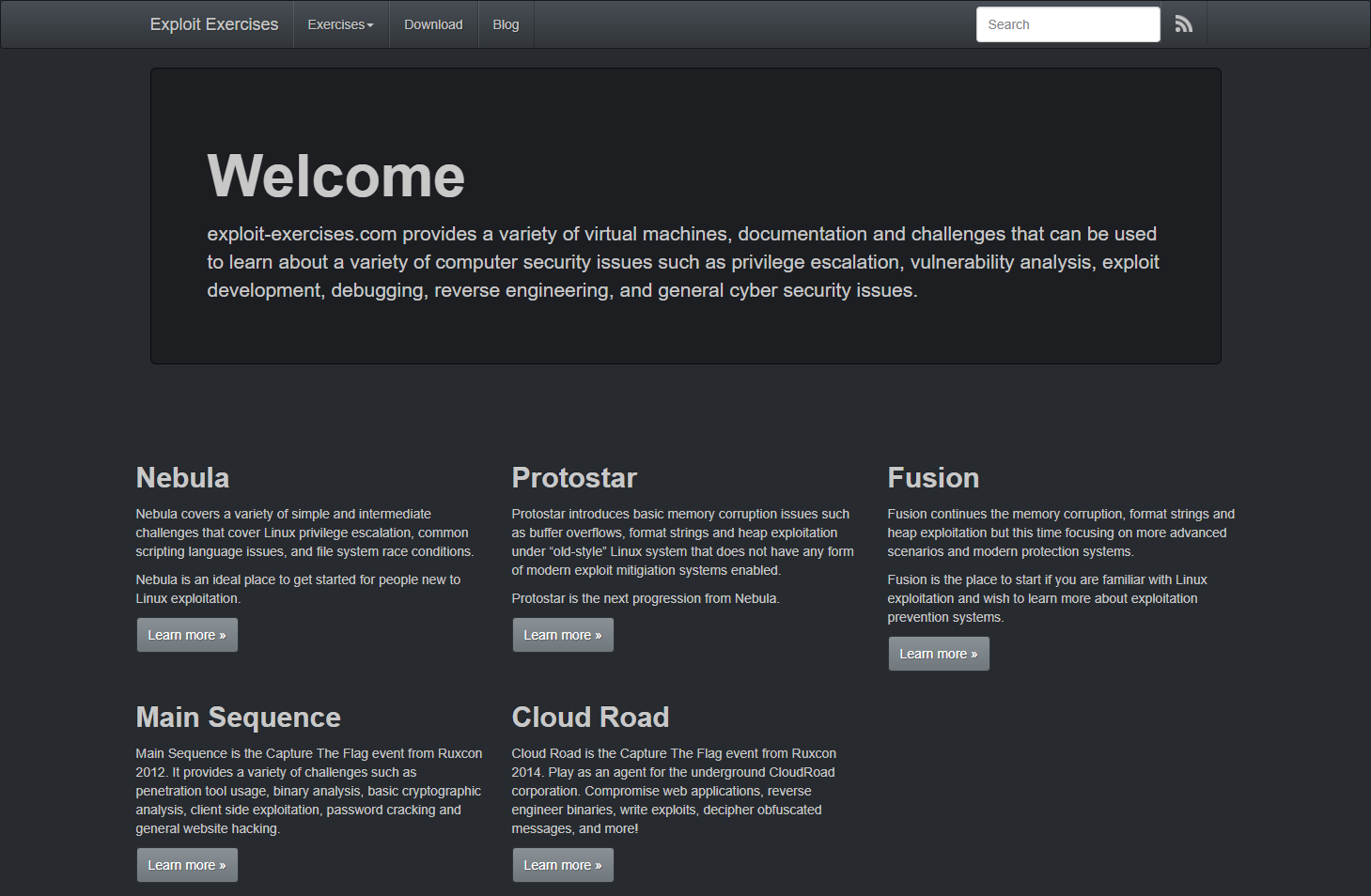
Task: Select the Main Sequence heading
Action: click(239, 717)
